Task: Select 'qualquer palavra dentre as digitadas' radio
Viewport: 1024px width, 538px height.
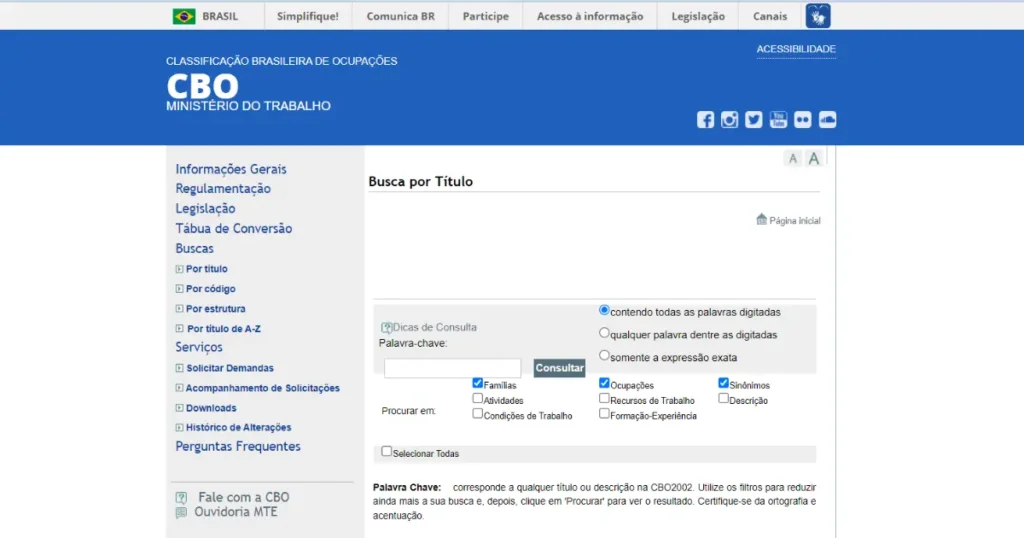Action: pyautogui.click(x=604, y=333)
